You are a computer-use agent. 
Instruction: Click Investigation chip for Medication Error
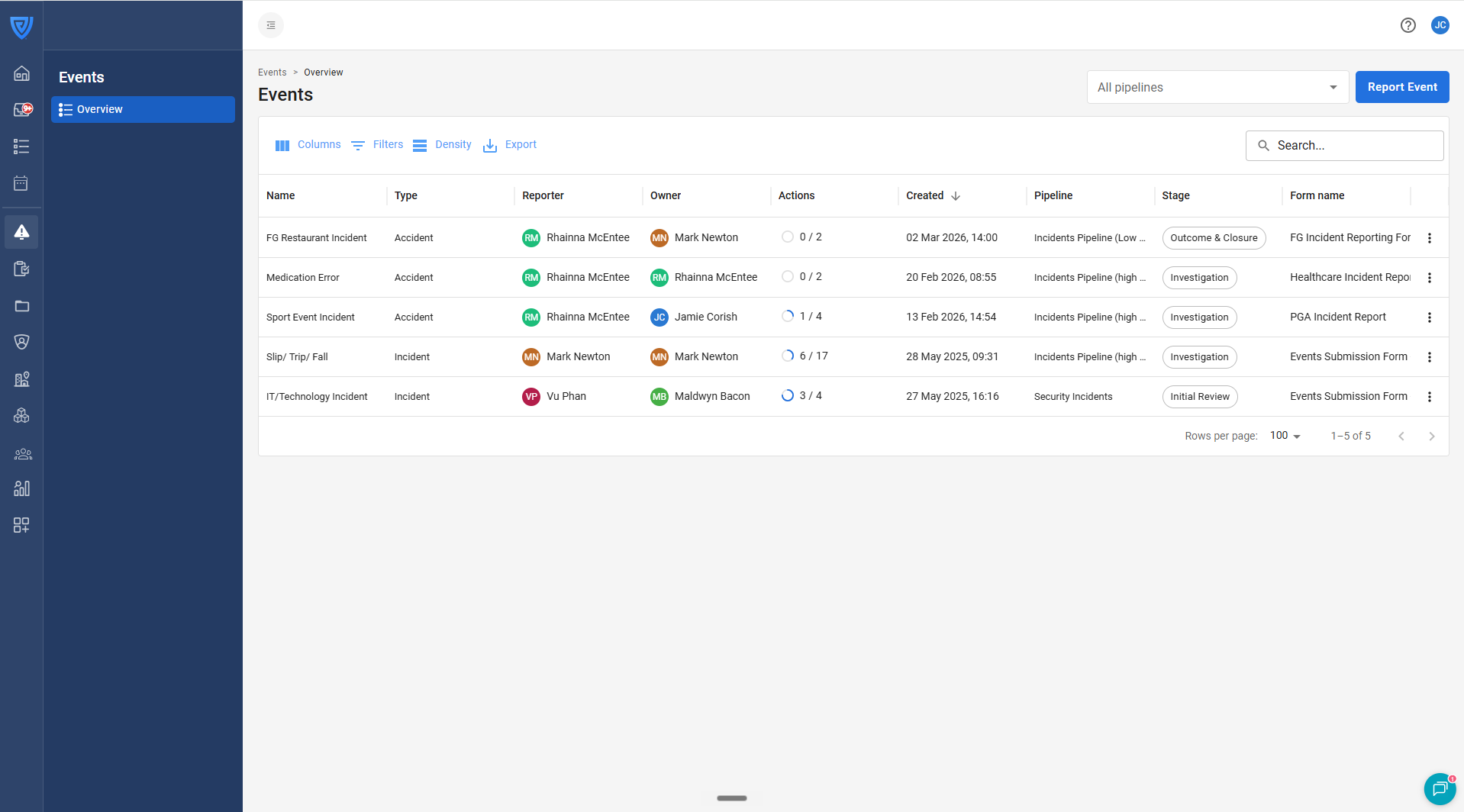pyautogui.click(x=1199, y=278)
